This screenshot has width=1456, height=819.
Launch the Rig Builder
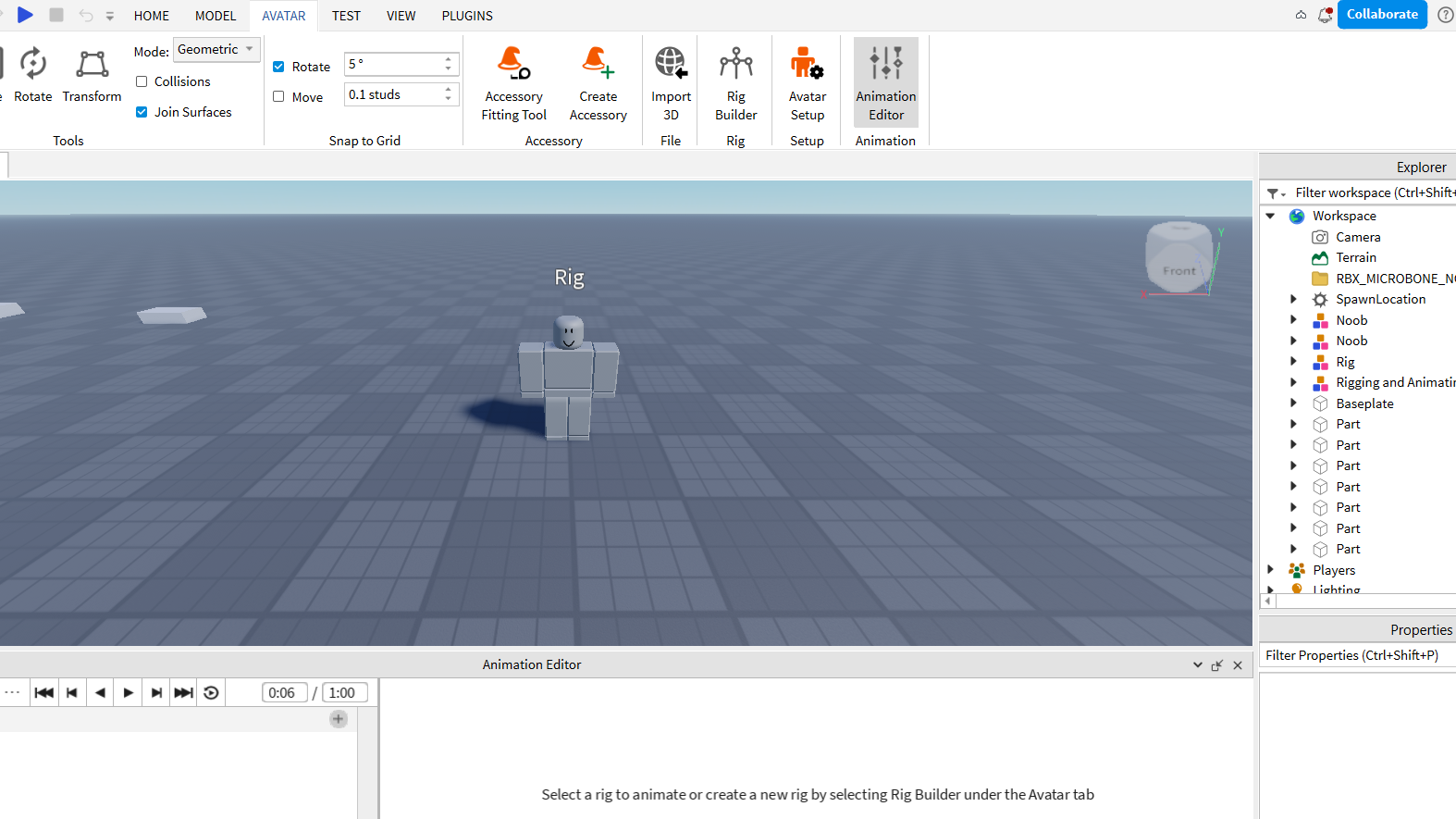pyautogui.click(x=735, y=83)
